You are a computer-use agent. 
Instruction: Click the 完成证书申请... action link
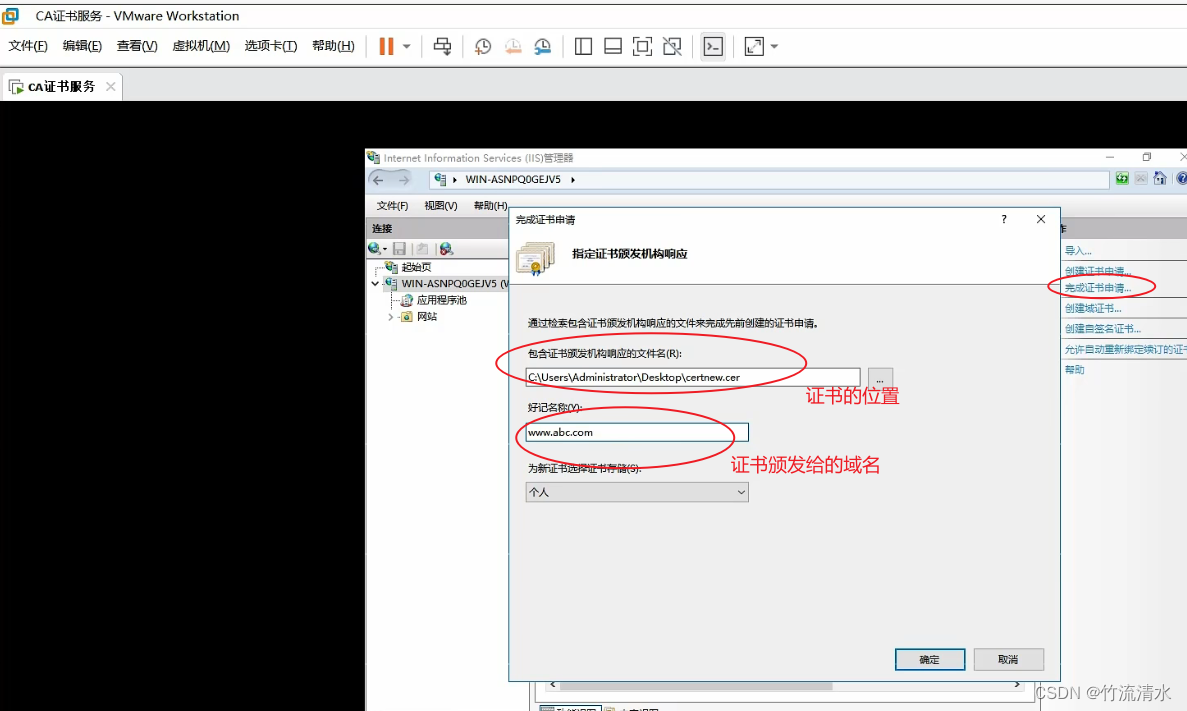tap(1098, 288)
